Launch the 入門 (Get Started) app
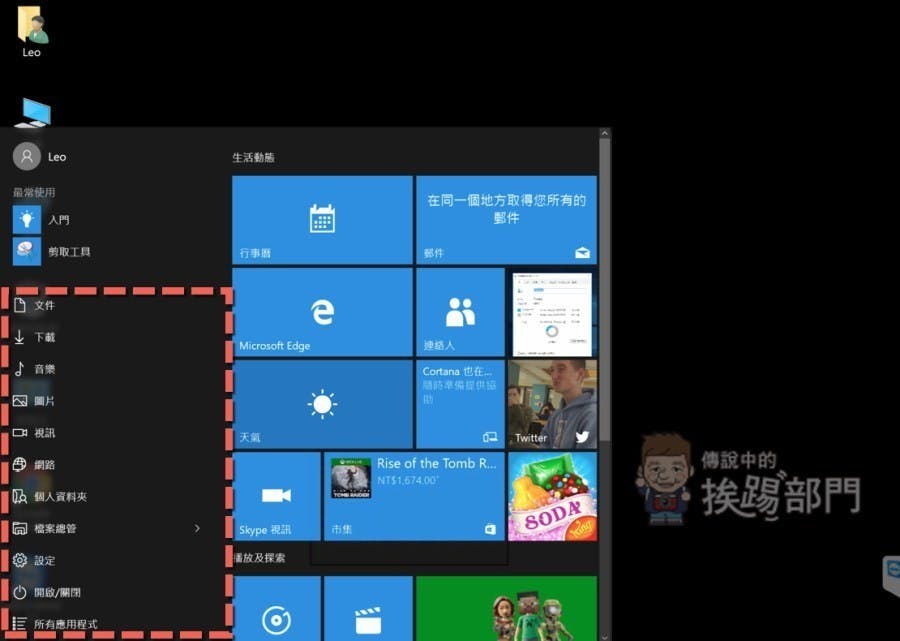The image size is (900, 641). tap(41, 220)
